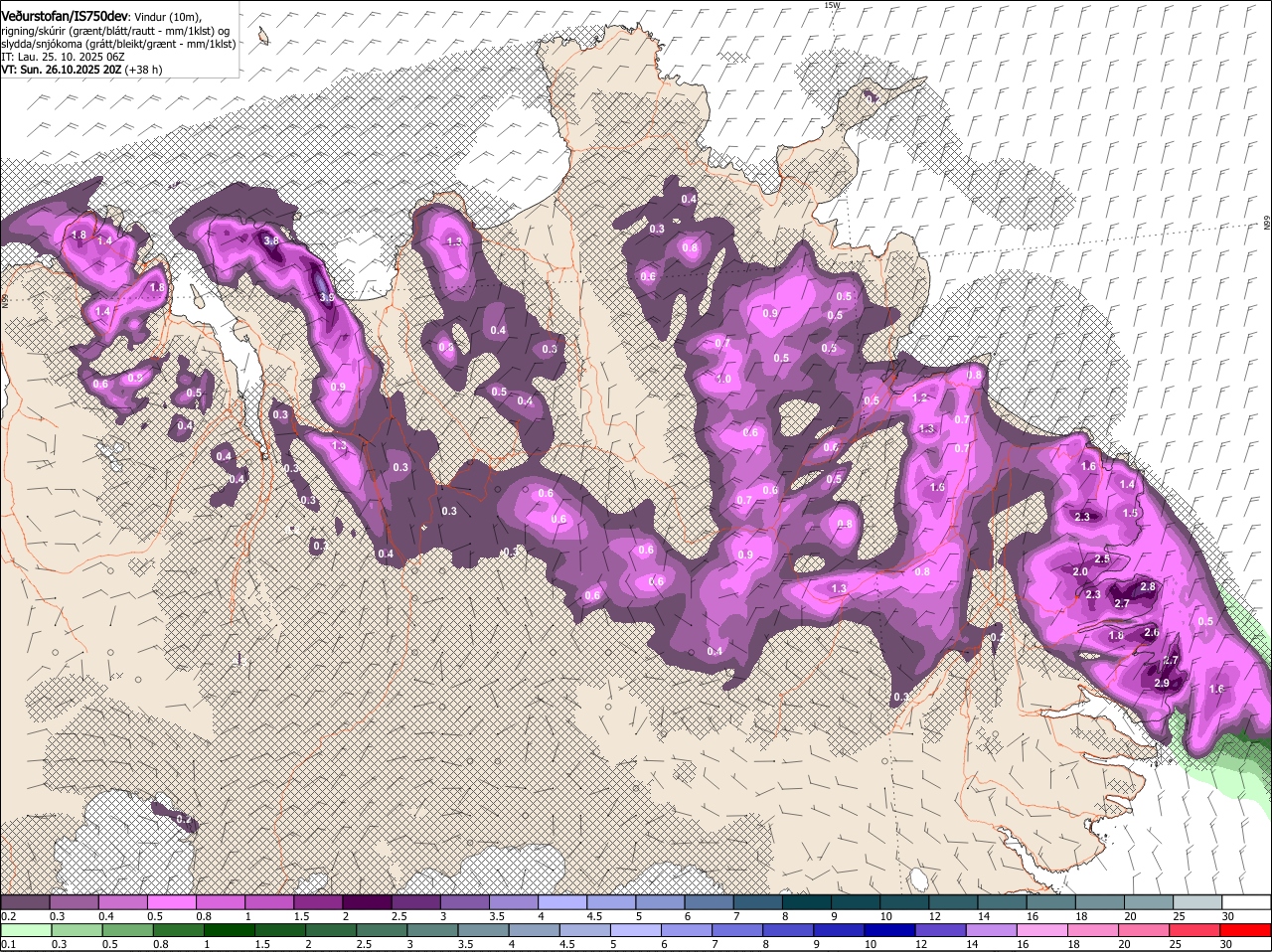Screen dimensions: 1272x952
Task: Click top legend swatch between 25 and 30
Action: tap(1197, 901)
